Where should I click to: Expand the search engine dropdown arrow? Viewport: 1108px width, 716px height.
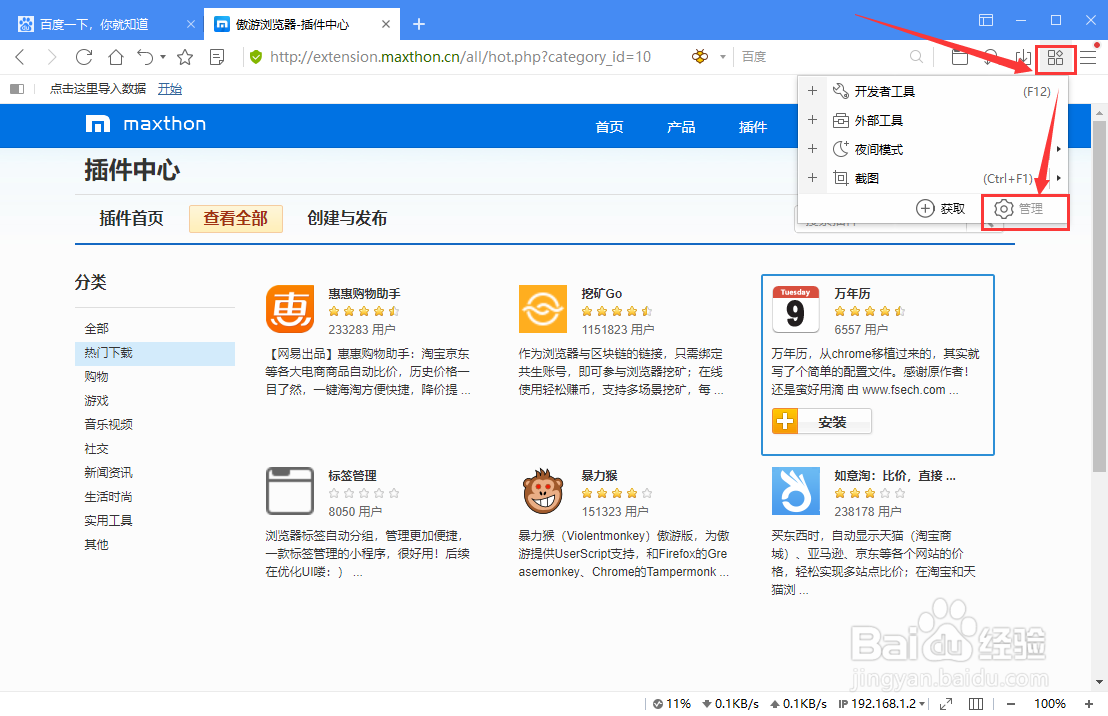723,57
